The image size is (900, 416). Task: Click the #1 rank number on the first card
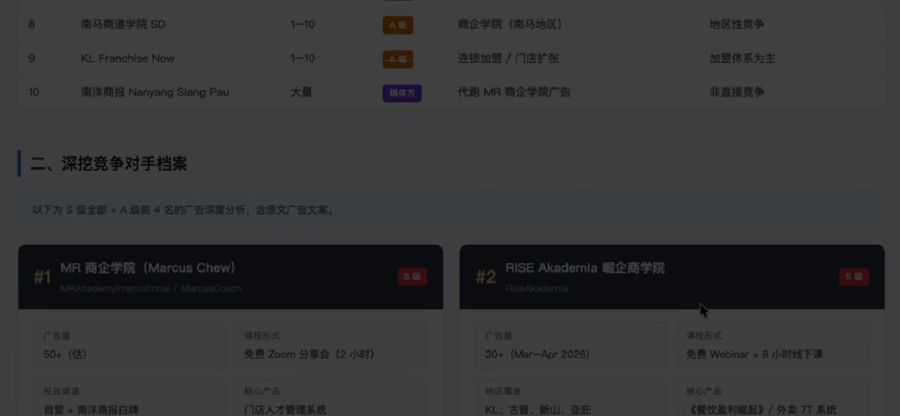click(42, 278)
